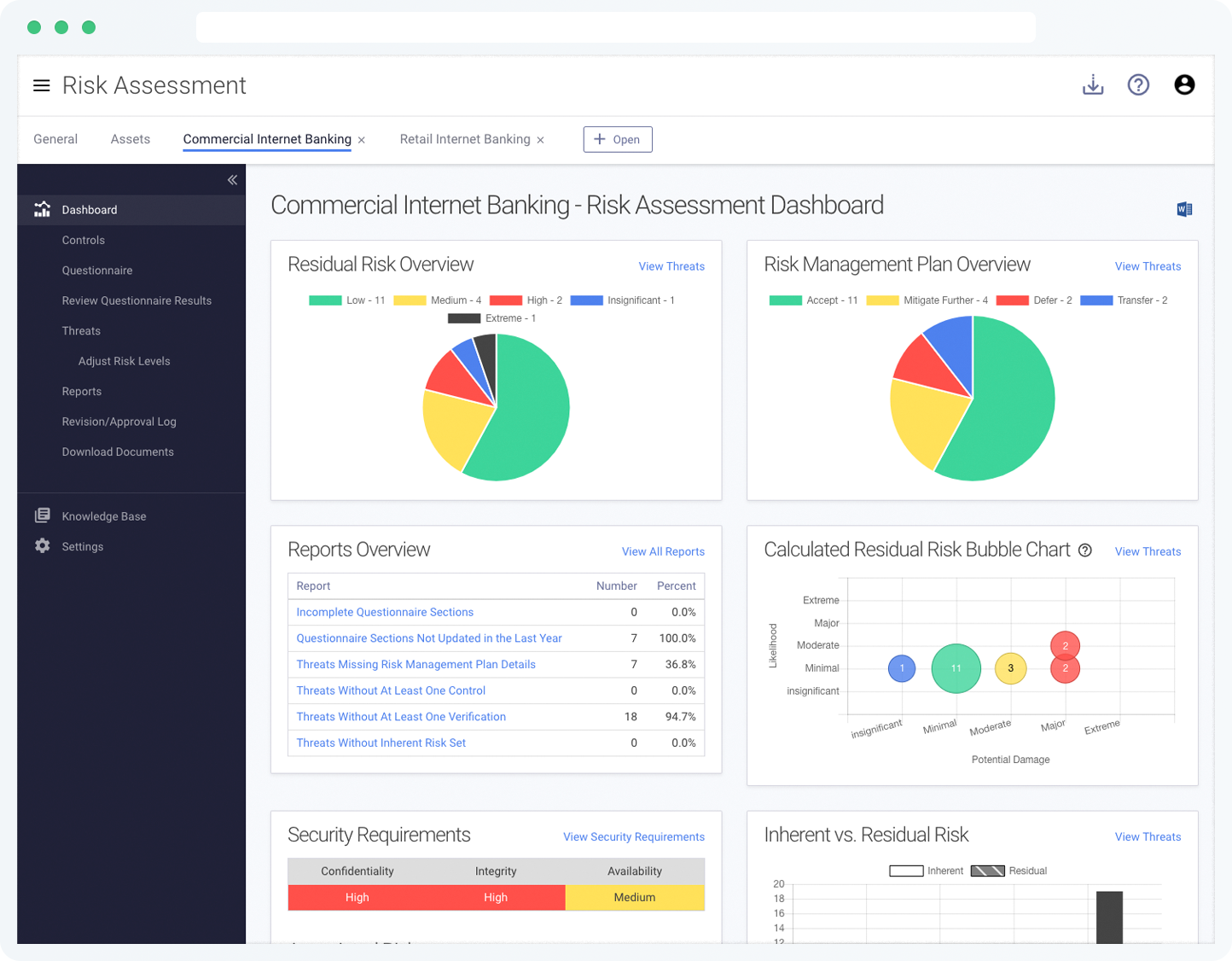Open Knowledge Base from the sidebar

tap(103, 516)
